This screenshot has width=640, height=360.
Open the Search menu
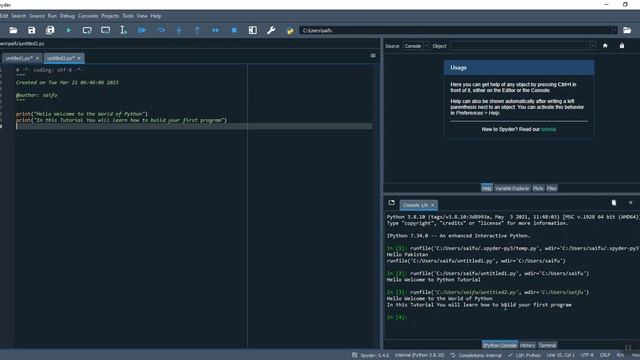pos(19,16)
